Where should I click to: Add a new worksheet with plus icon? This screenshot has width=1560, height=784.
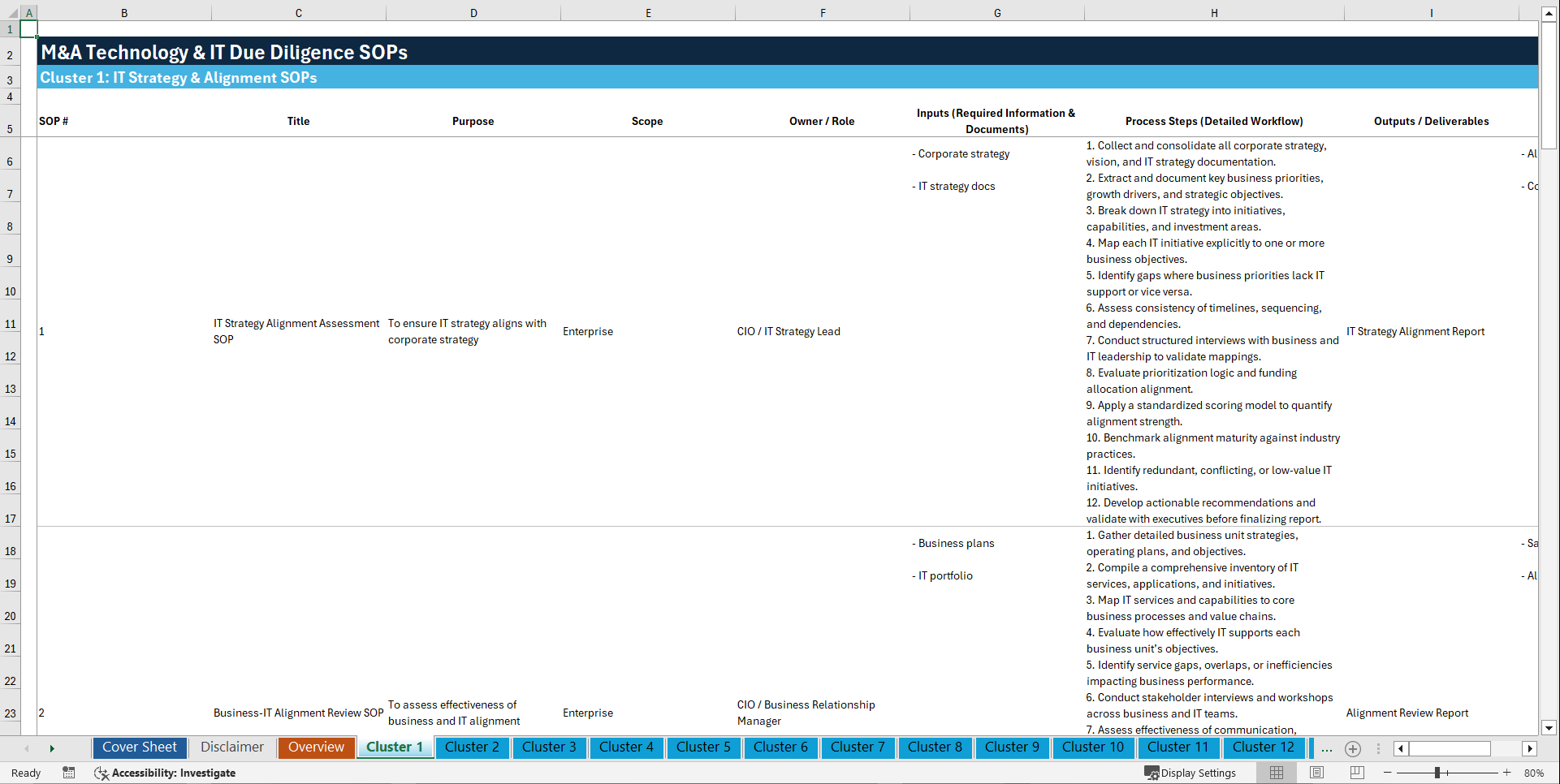click(1353, 748)
